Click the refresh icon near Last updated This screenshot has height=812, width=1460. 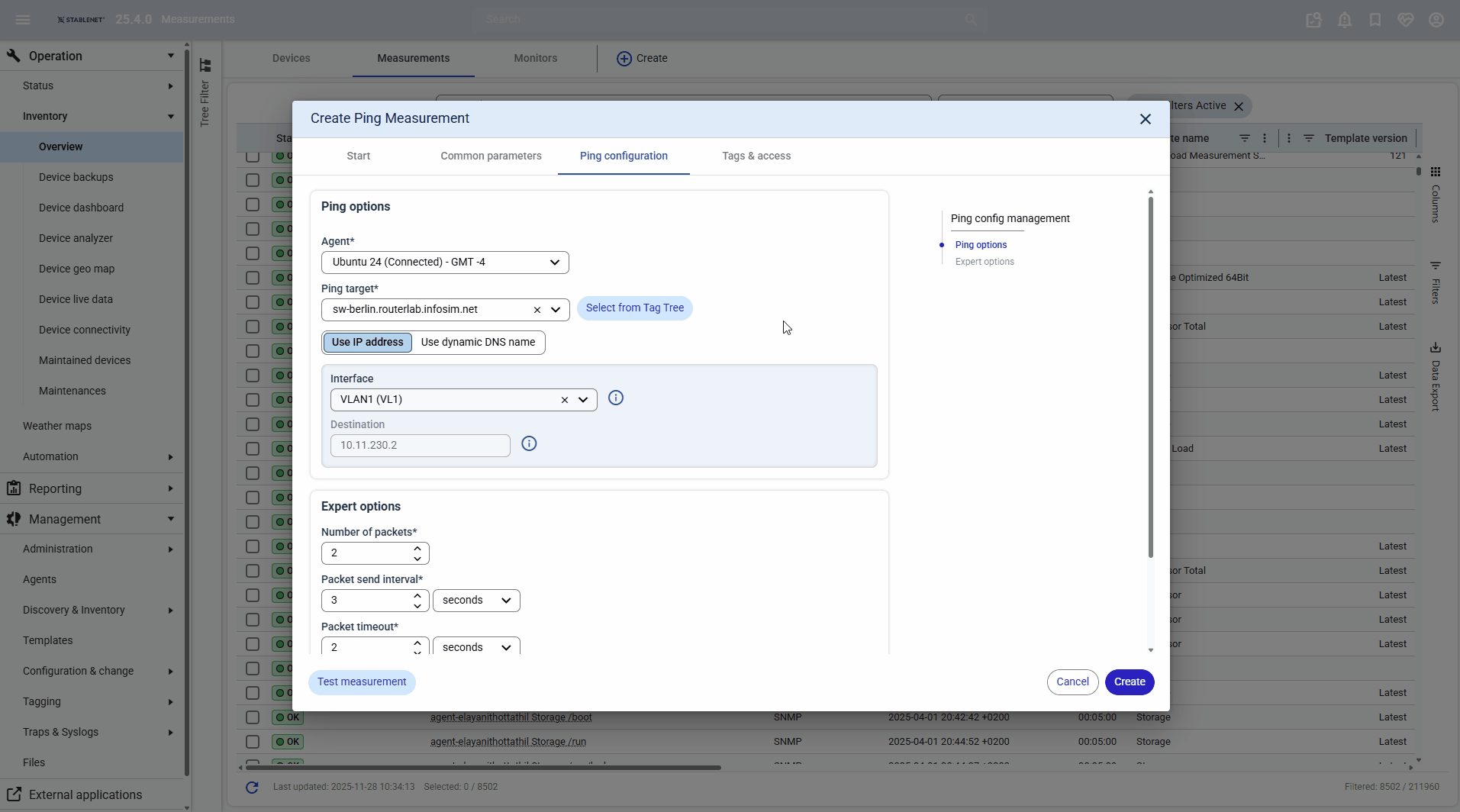click(x=252, y=787)
